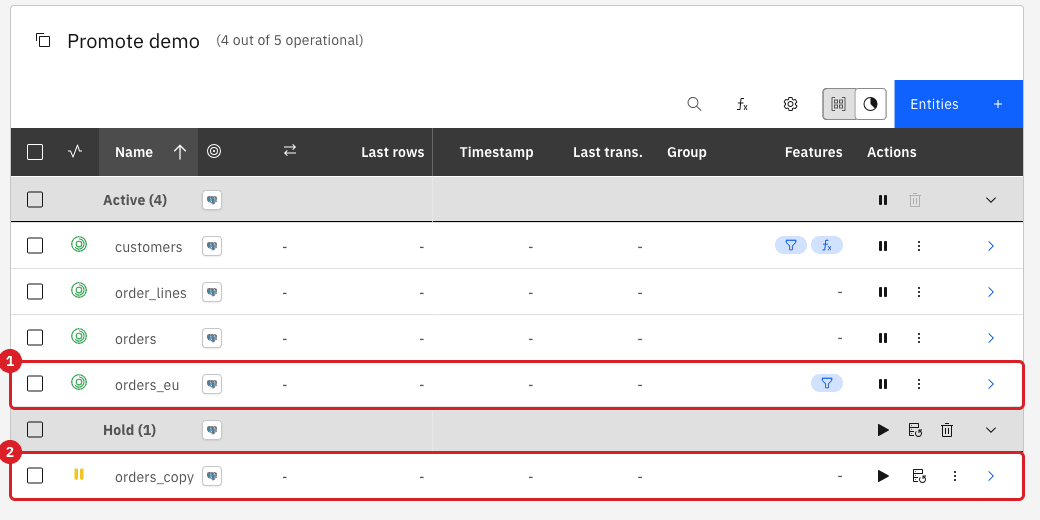Click the Entities button

tap(958, 104)
